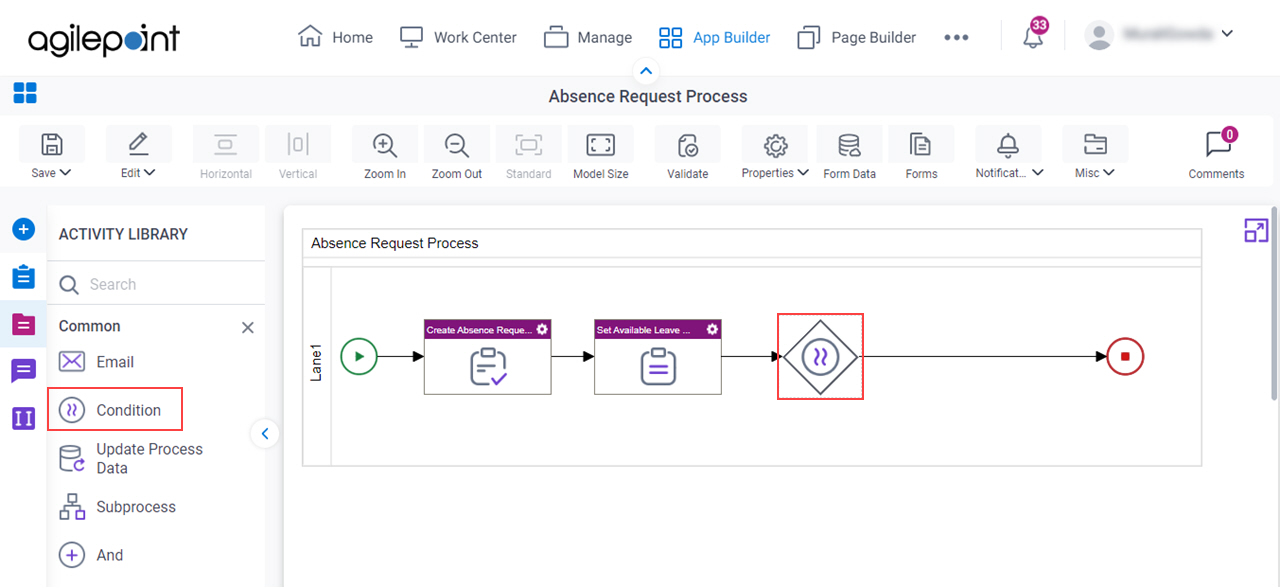Click the AgilePoint logo

pos(104,38)
